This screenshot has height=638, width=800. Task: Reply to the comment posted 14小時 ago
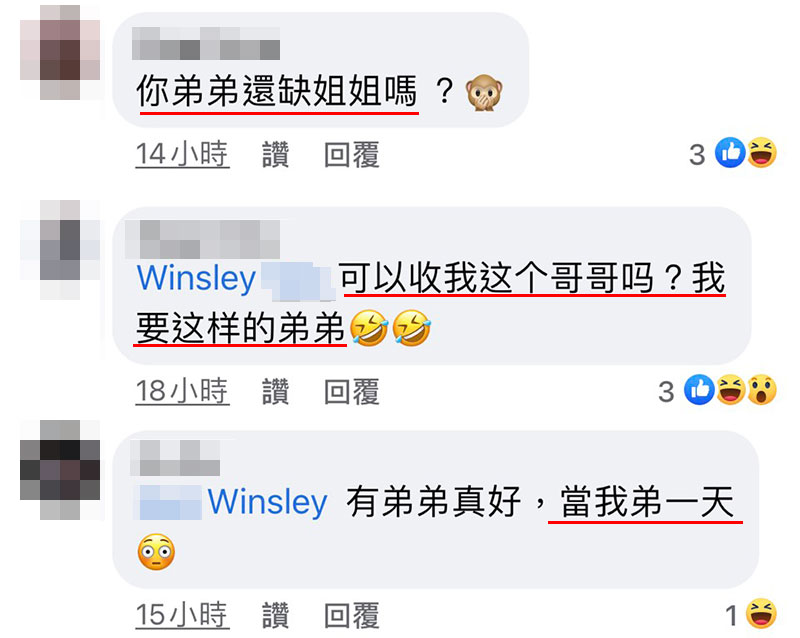click(352, 155)
